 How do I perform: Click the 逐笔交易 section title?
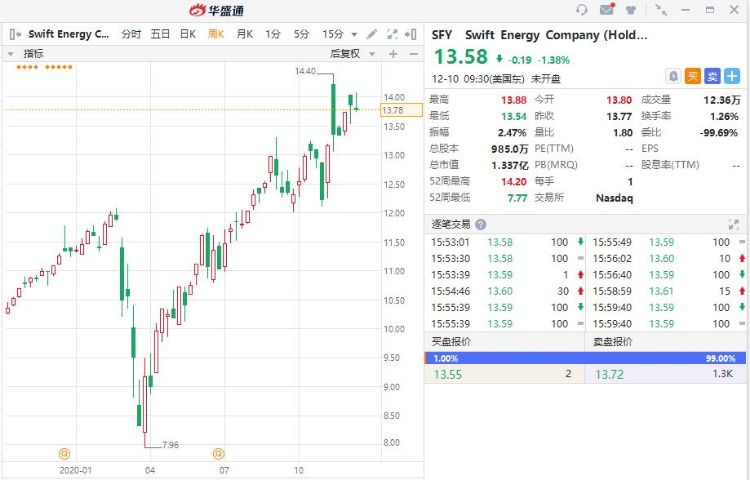click(x=451, y=224)
